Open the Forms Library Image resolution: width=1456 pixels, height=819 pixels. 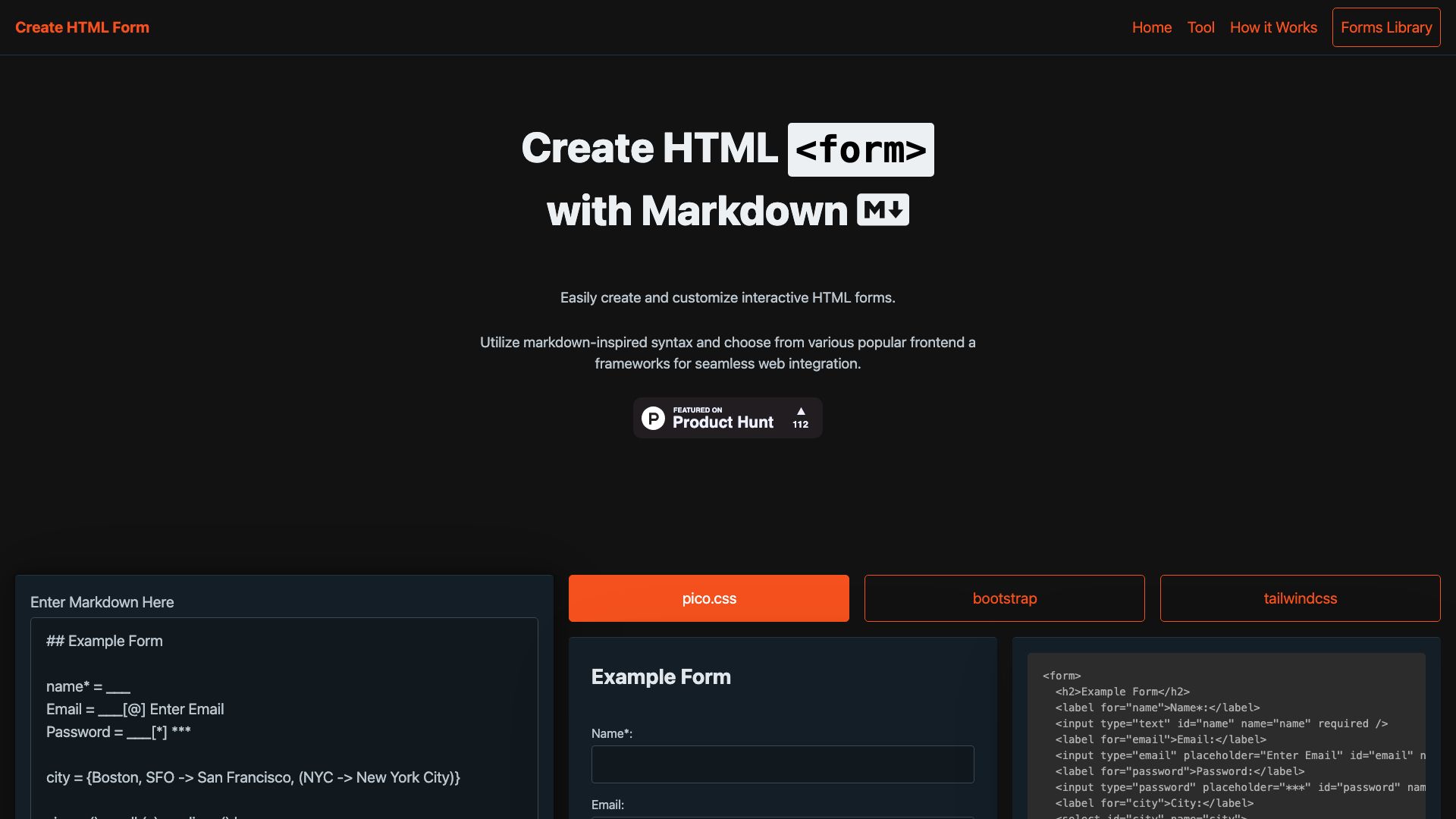pyautogui.click(x=1385, y=27)
